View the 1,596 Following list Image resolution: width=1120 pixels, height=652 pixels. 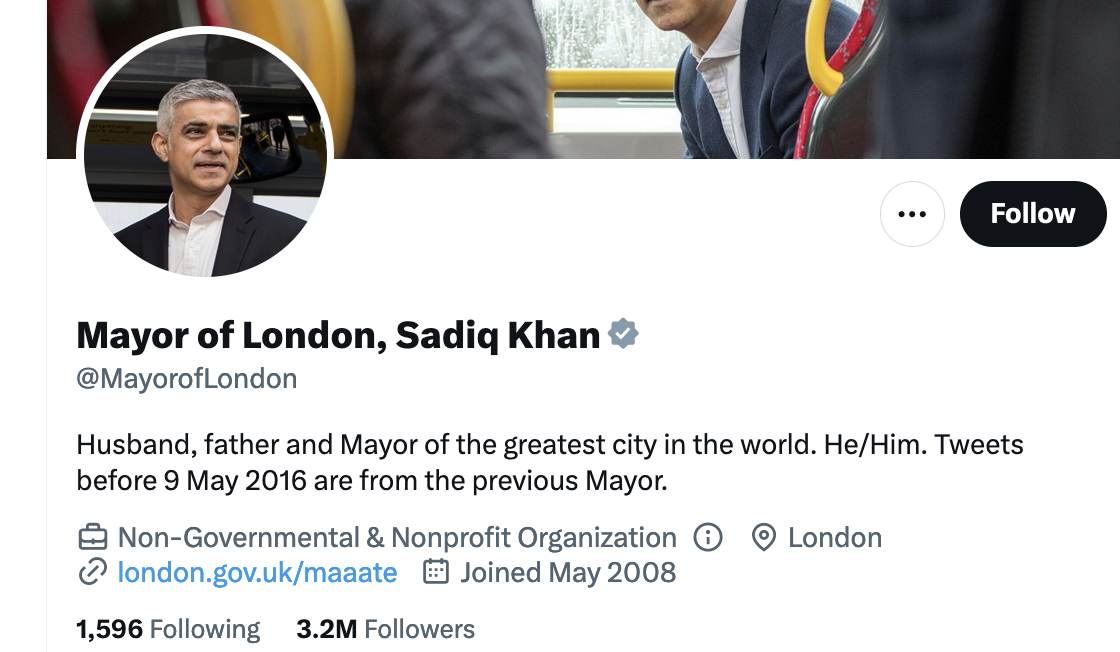point(168,629)
